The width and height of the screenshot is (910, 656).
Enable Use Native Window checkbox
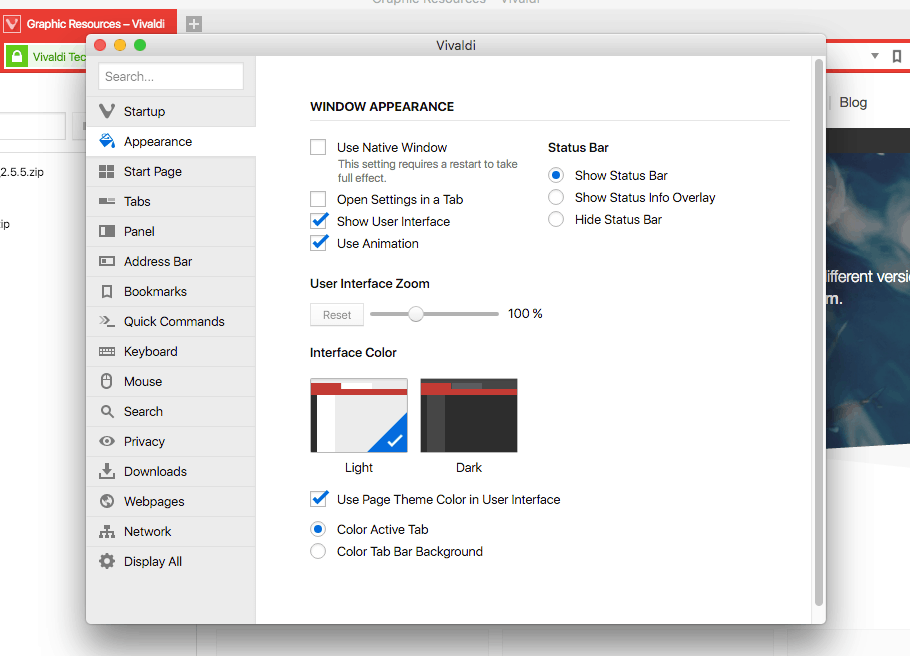[318, 147]
